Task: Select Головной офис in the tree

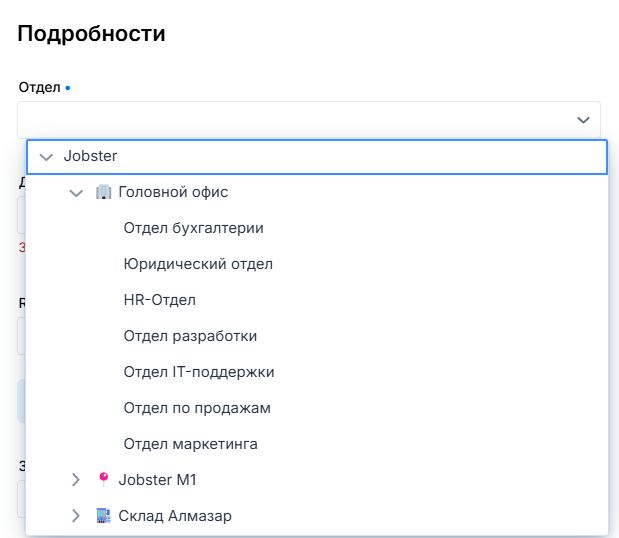Action: pyautogui.click(x=173, y=192)
